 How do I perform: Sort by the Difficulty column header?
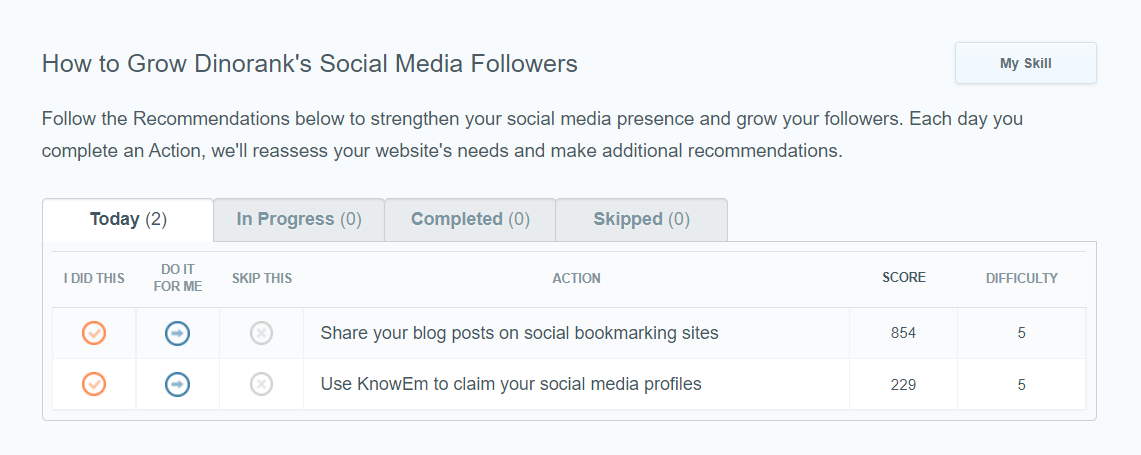click(1022, 278)
